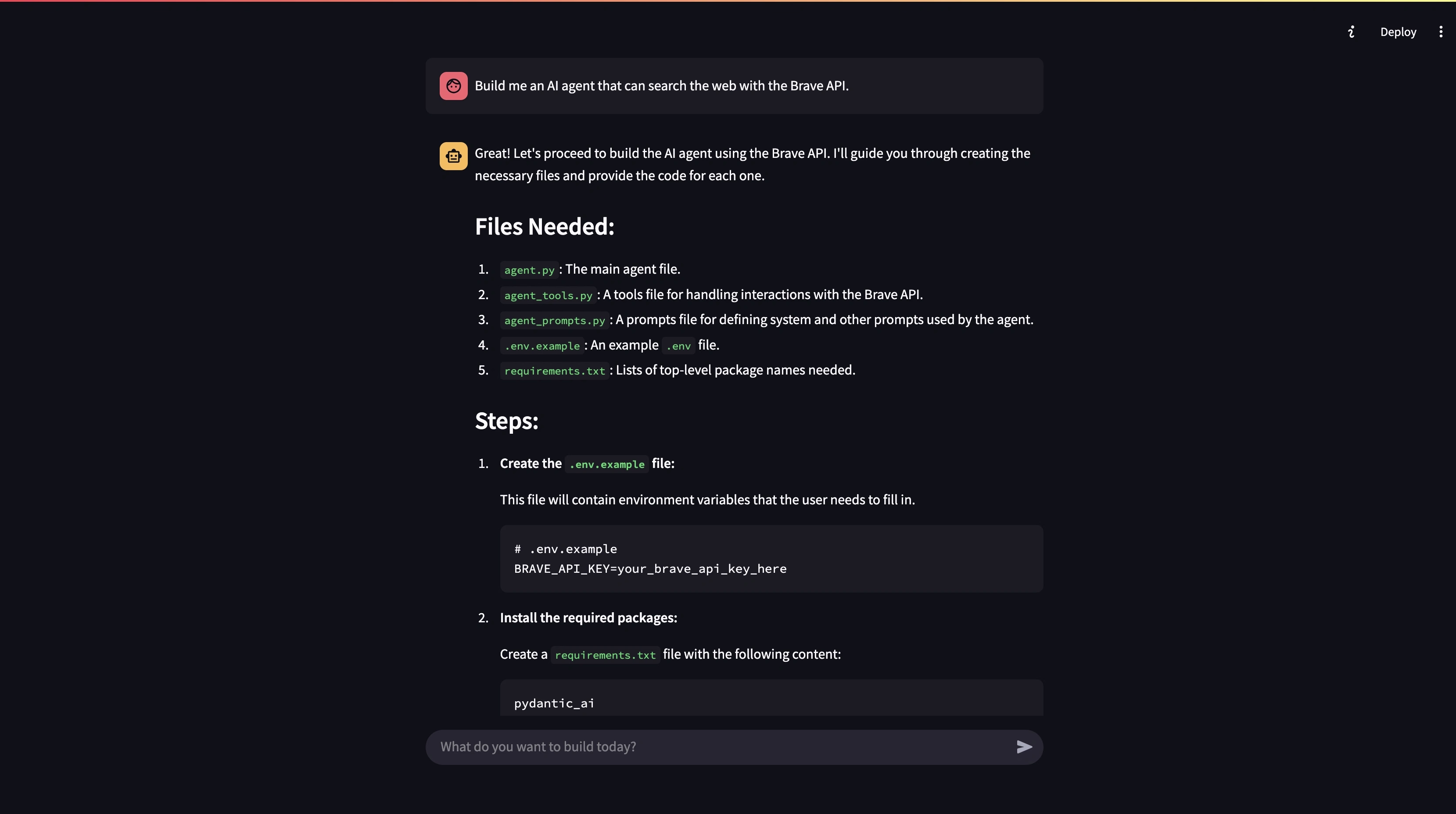Open the Deploy menu item in the header
This screenshot has height=814, width=1456.
tap(1398, 32)
